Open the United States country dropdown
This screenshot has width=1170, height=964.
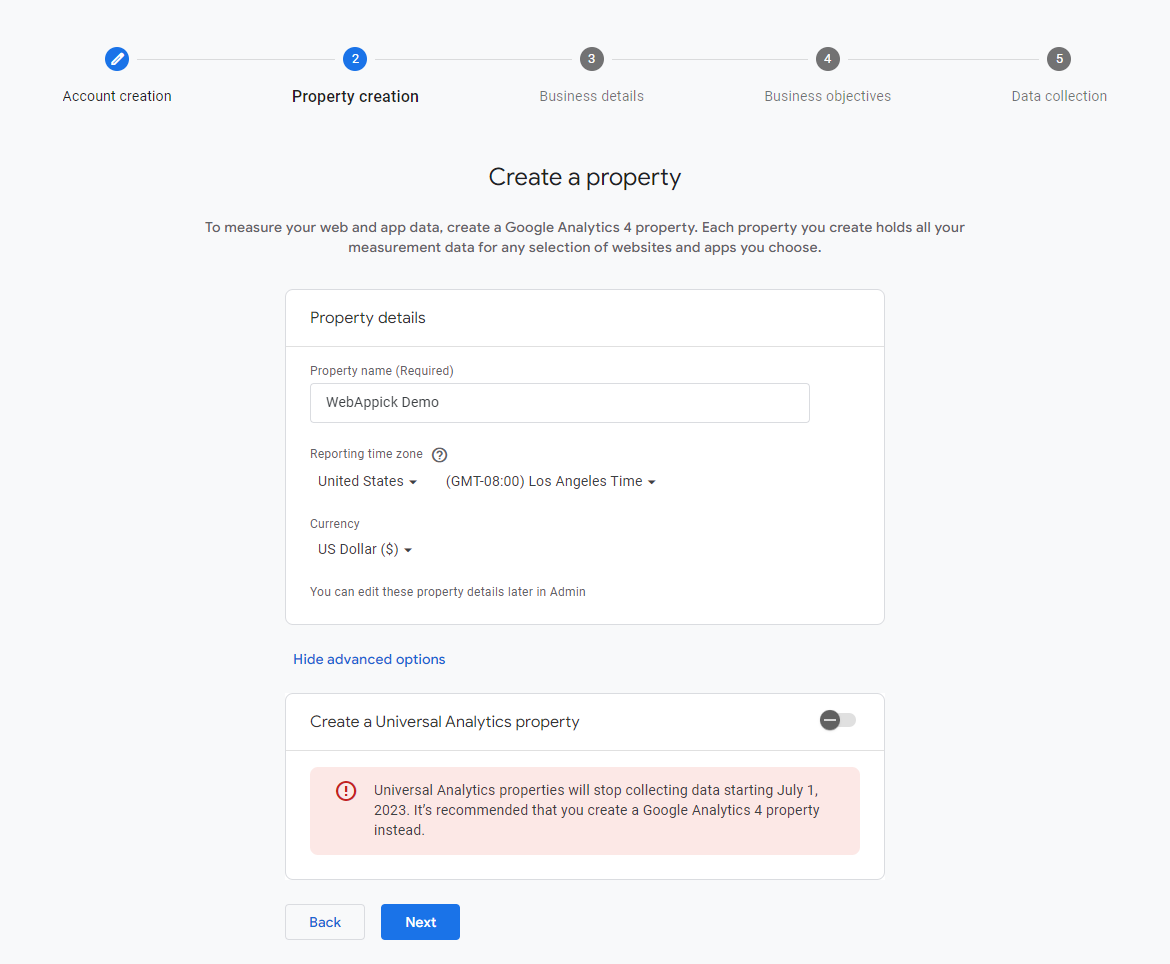tap(367, 481)
